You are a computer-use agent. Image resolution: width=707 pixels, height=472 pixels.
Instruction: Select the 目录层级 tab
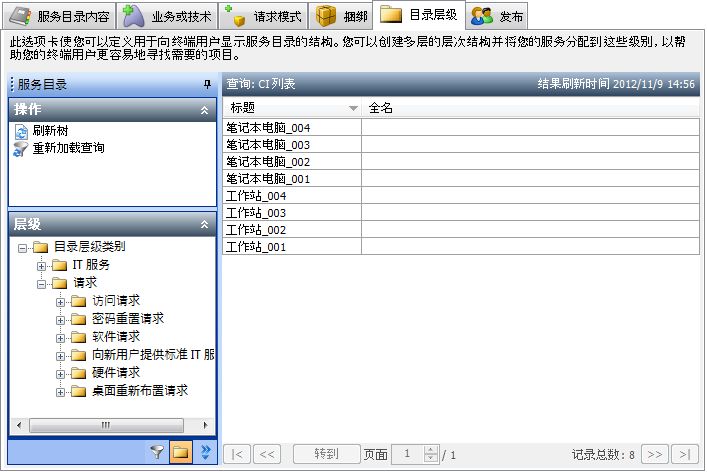pos(419,15)
